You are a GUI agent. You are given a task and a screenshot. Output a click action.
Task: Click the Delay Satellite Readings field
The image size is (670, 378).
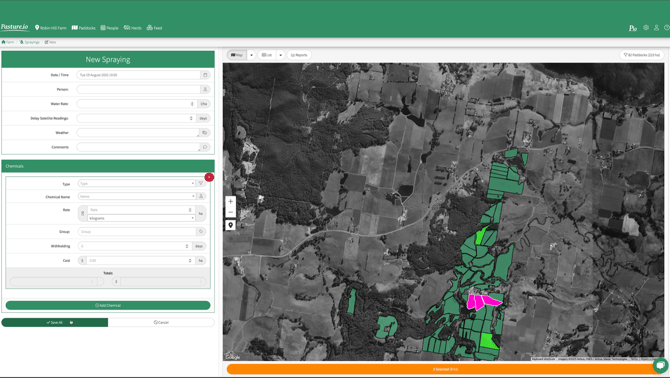[x=137, y=118]
